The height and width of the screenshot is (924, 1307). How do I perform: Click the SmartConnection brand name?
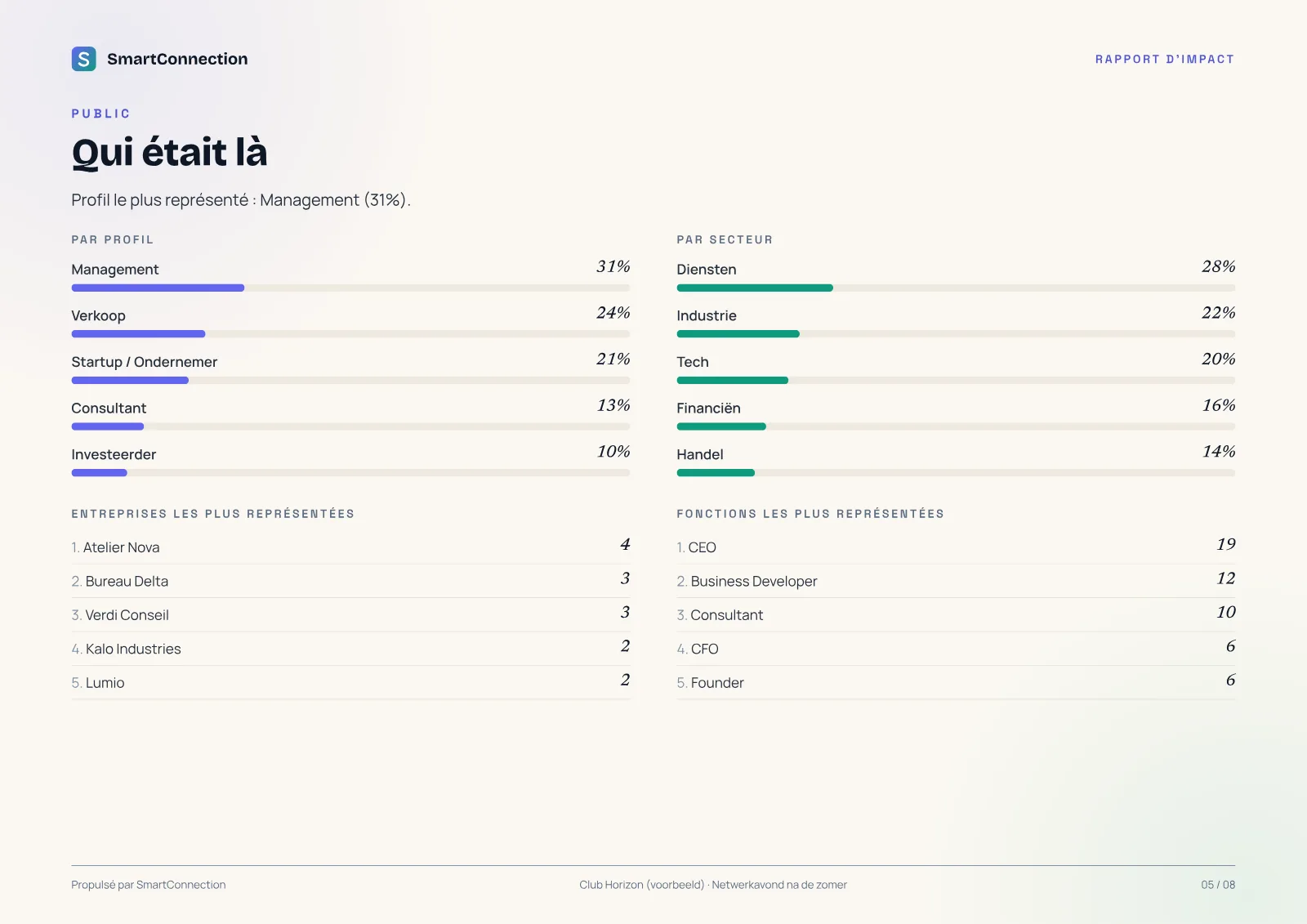177,59
